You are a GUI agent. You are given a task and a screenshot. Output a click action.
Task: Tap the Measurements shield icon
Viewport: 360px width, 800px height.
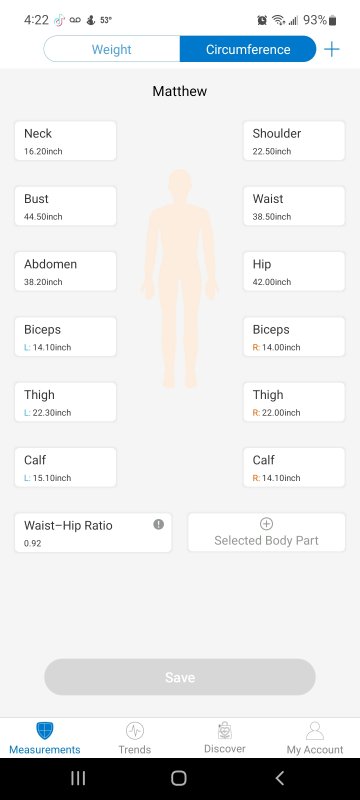[45, 731]
